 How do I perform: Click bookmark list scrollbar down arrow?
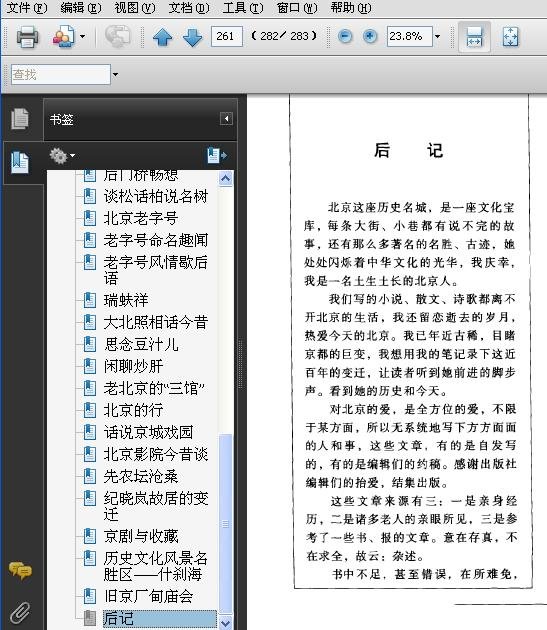tap(225, 623)
